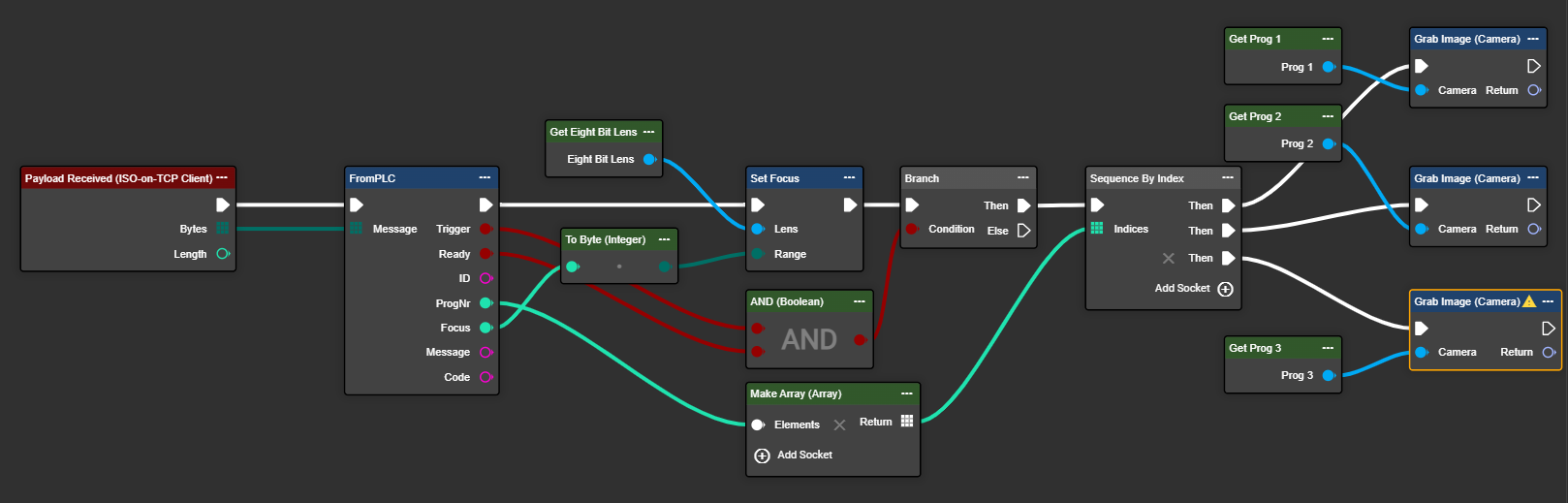
Task: Open the Get Prog 1 node options menu
Action: pos(1328,39)
